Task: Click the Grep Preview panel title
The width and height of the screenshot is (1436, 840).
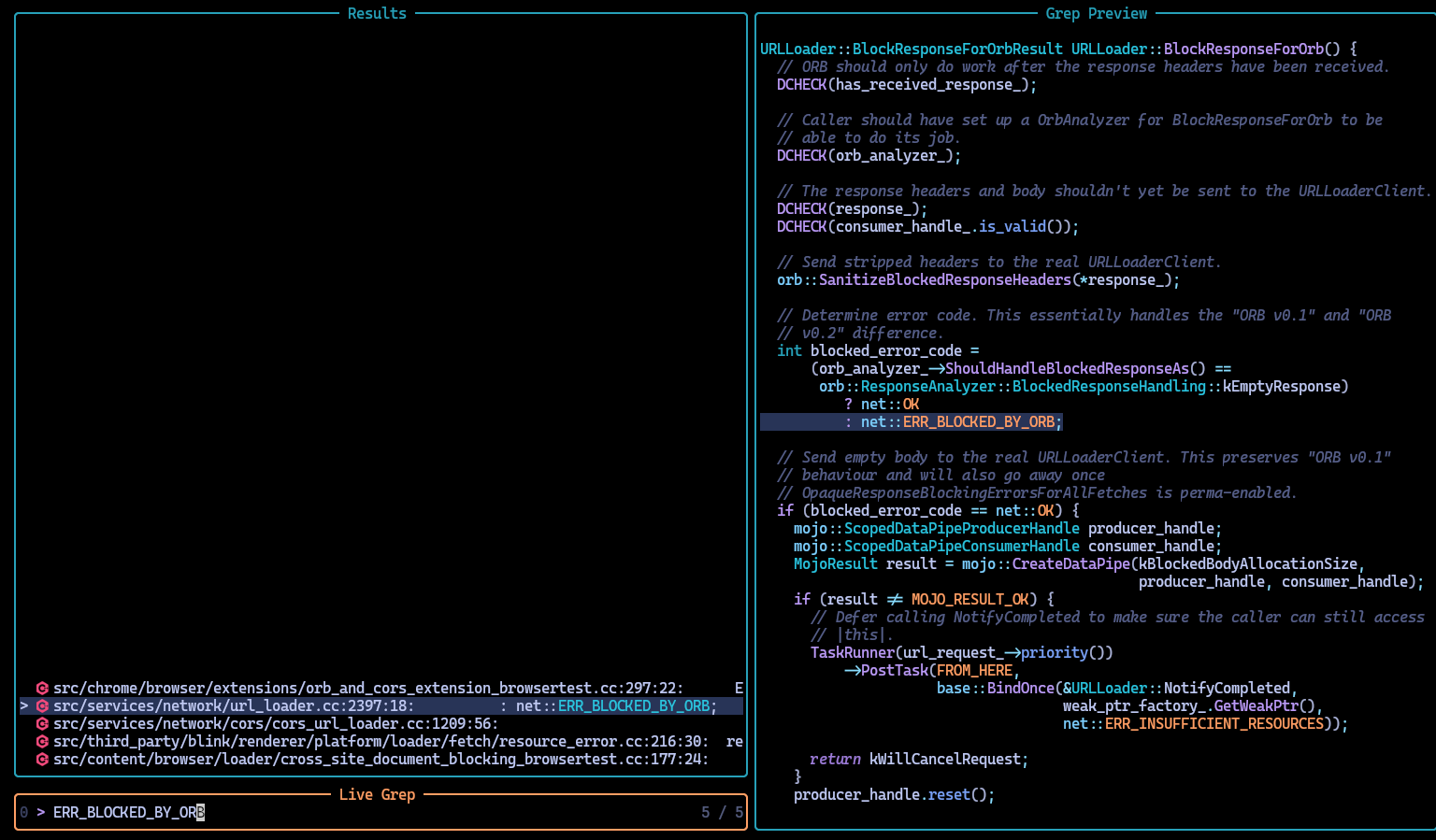Action: [1096, 13]
